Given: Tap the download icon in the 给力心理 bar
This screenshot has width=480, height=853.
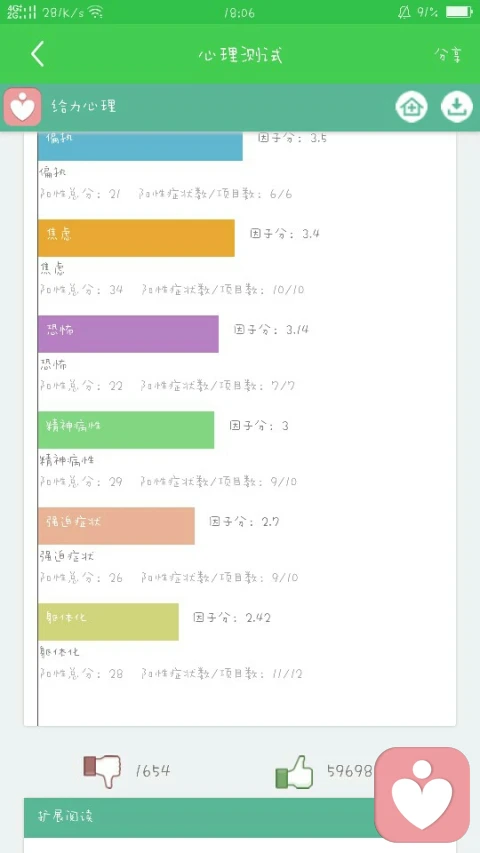Looking at the screenshot, I should 457,107.
